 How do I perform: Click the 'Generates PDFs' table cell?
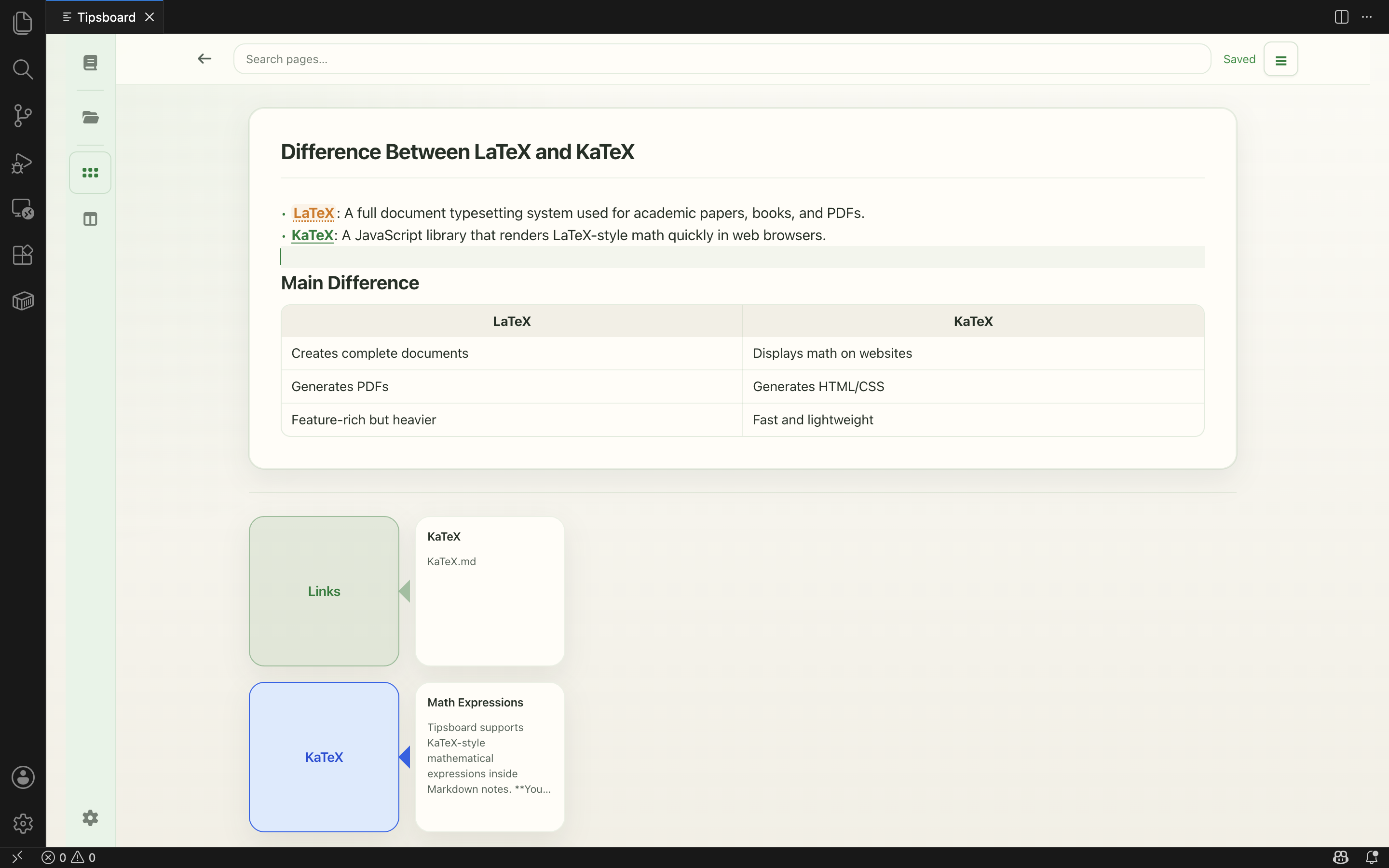coord(511,387)
